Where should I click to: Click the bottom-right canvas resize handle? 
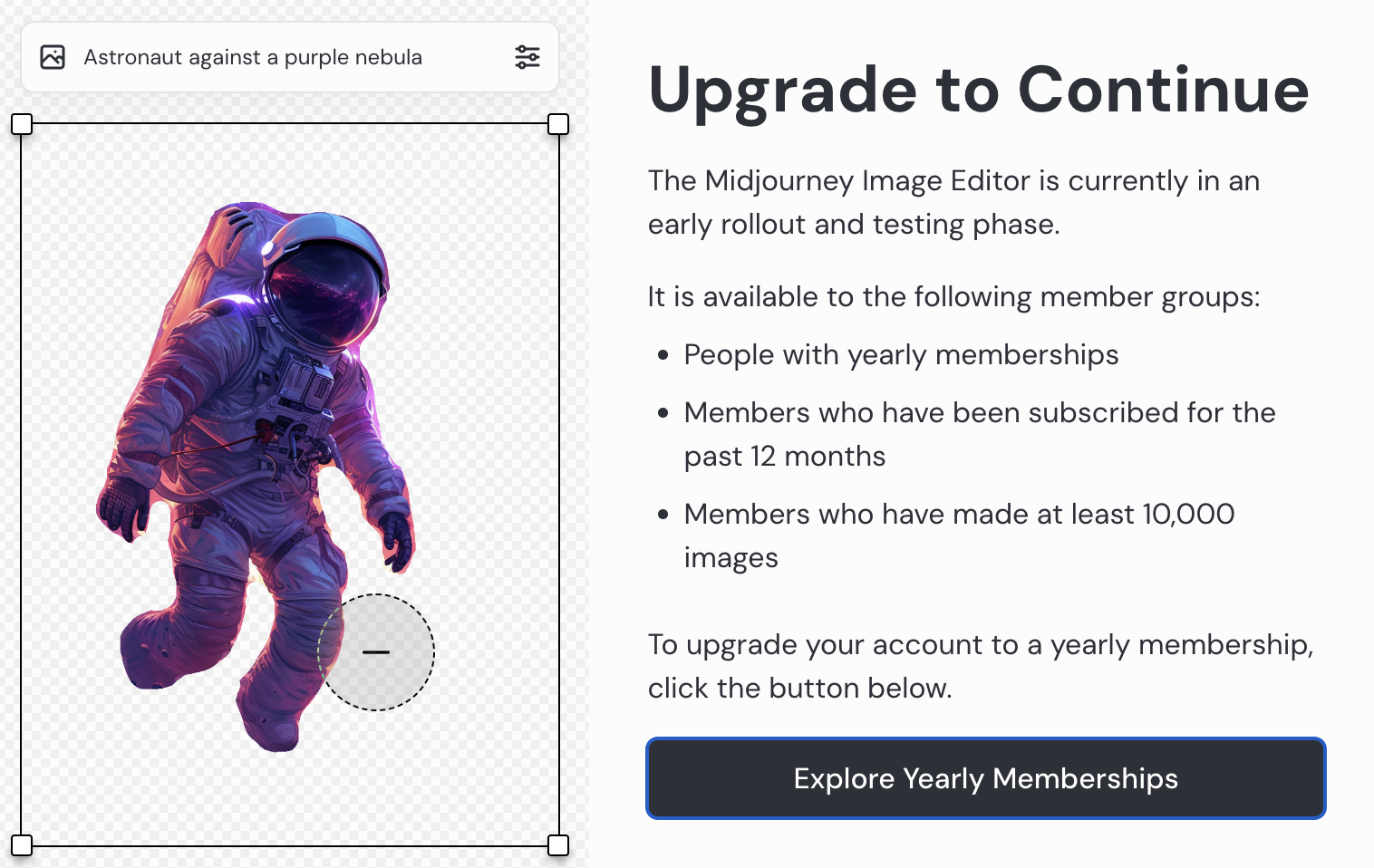[558, 845]
